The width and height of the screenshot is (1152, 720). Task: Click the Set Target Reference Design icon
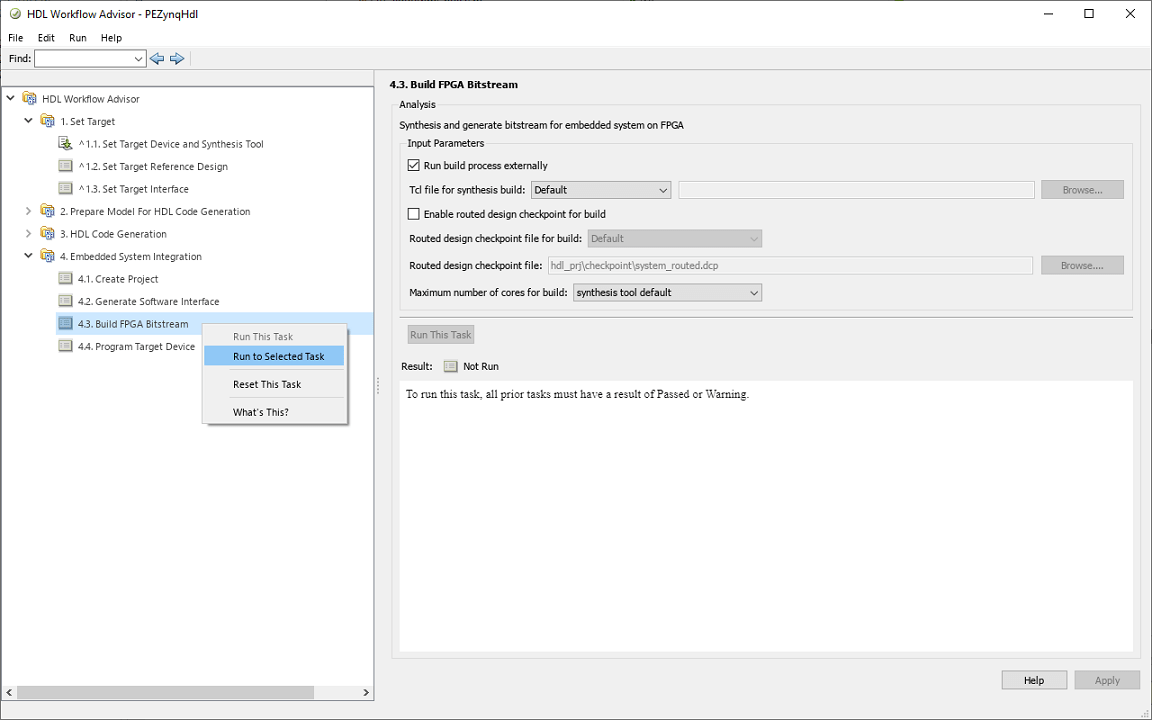(66, 166)
